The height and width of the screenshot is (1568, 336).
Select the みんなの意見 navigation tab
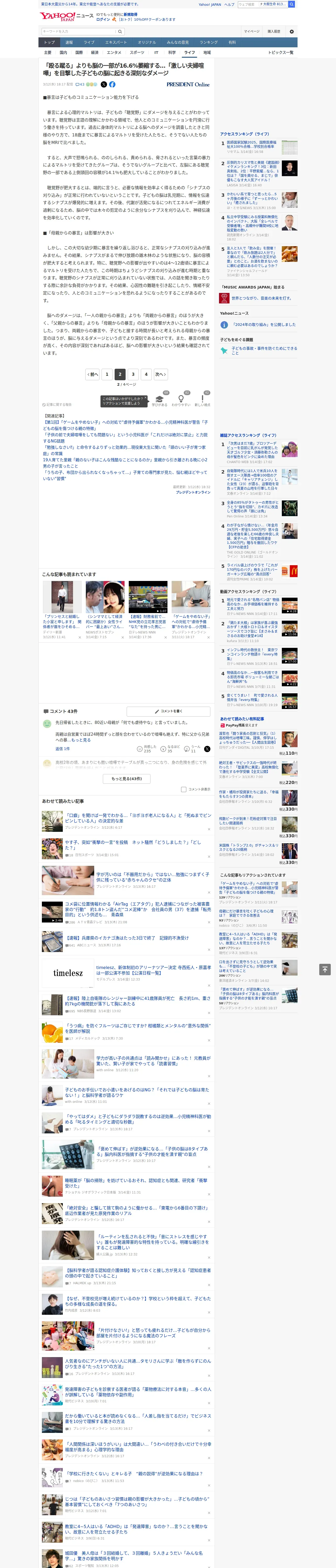177,43
